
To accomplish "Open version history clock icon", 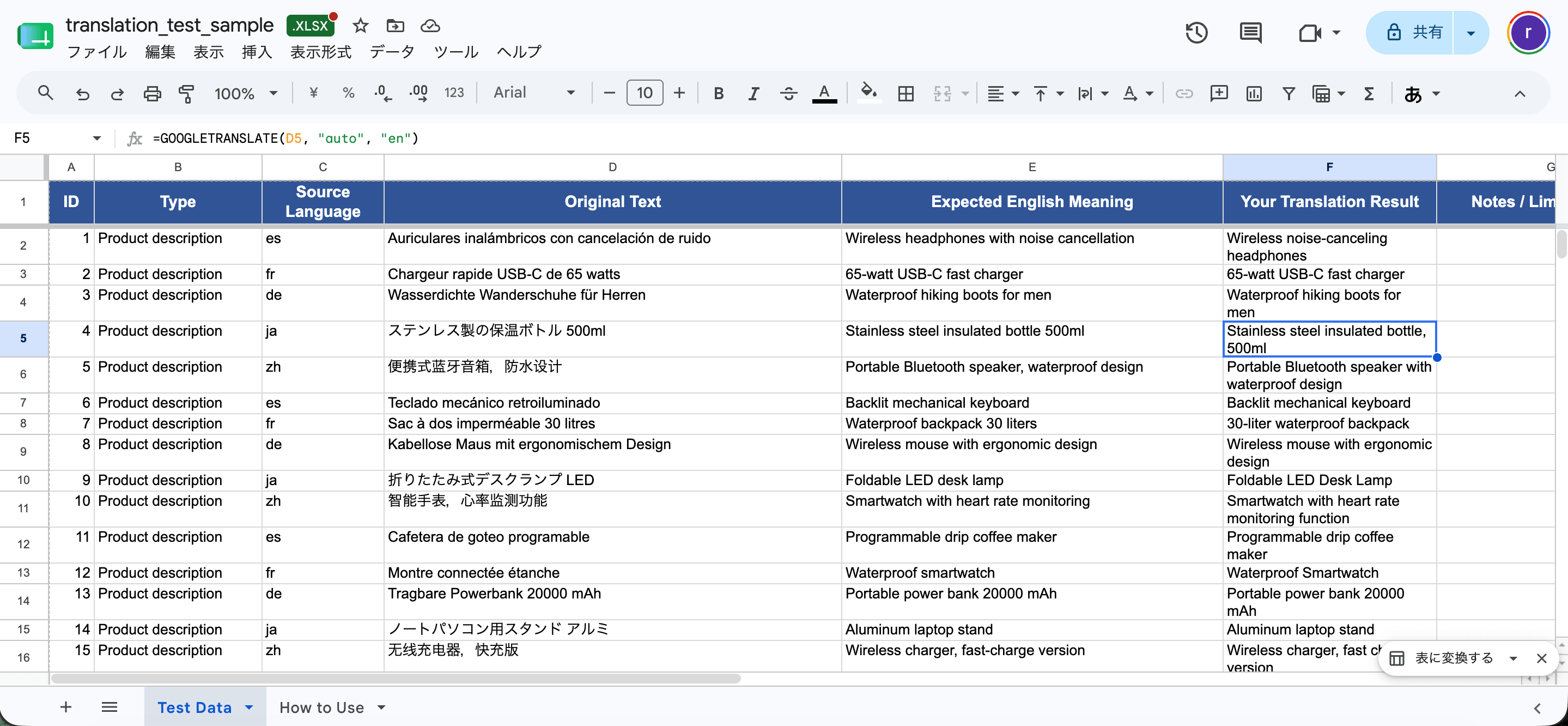I will pos(1196,32).
